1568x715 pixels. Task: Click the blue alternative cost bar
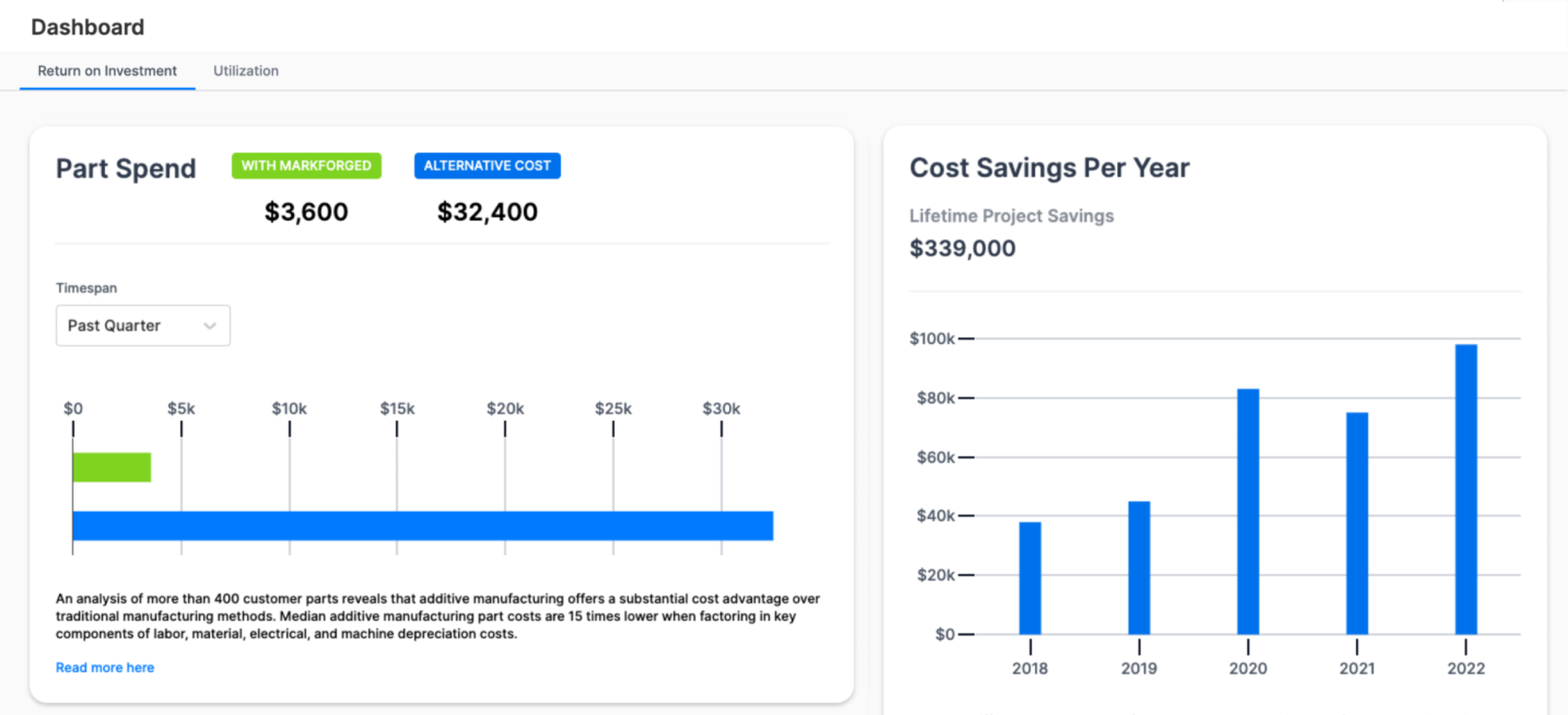[x=422, y=525]
